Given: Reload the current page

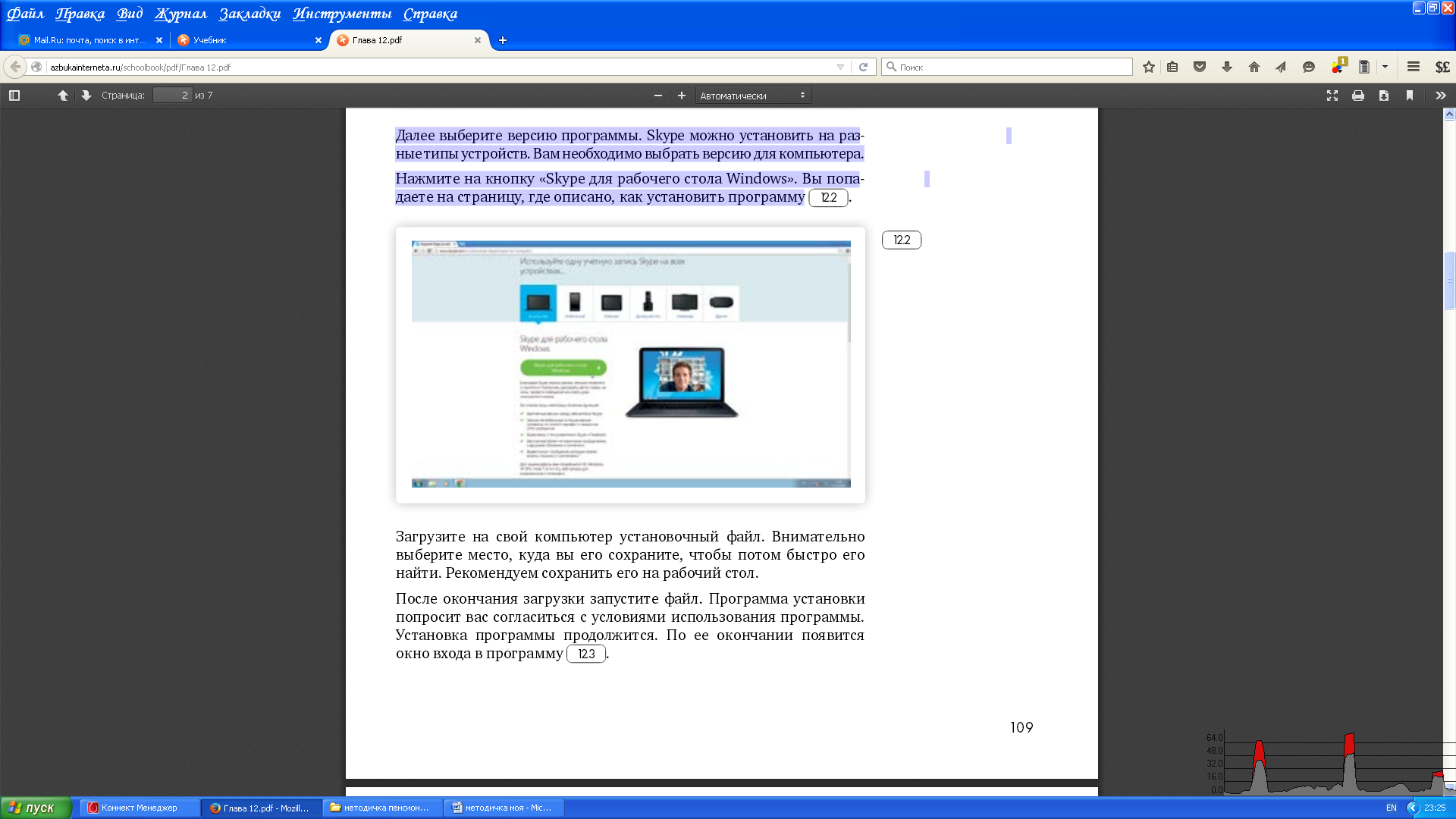Looking at the screenshot, I should 863,67.
